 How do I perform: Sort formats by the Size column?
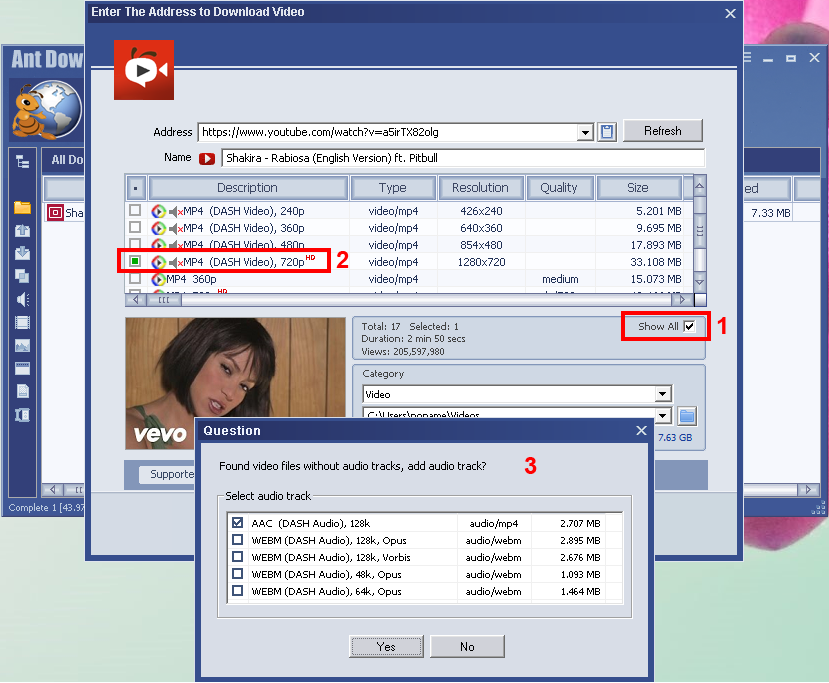pos(638,188)
